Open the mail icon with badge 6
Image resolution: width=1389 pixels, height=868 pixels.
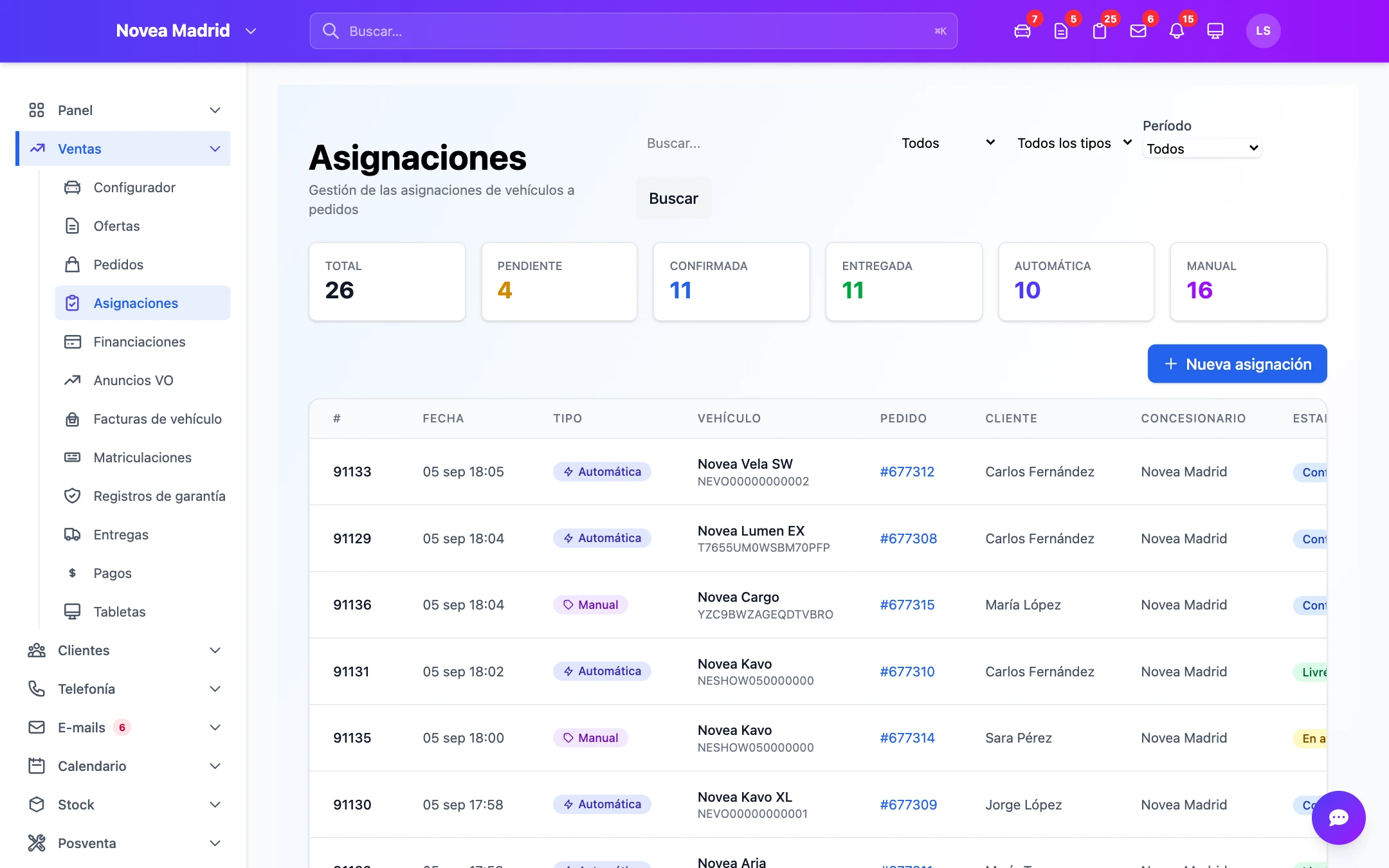pyautogui.click(x=1138, y=31)
